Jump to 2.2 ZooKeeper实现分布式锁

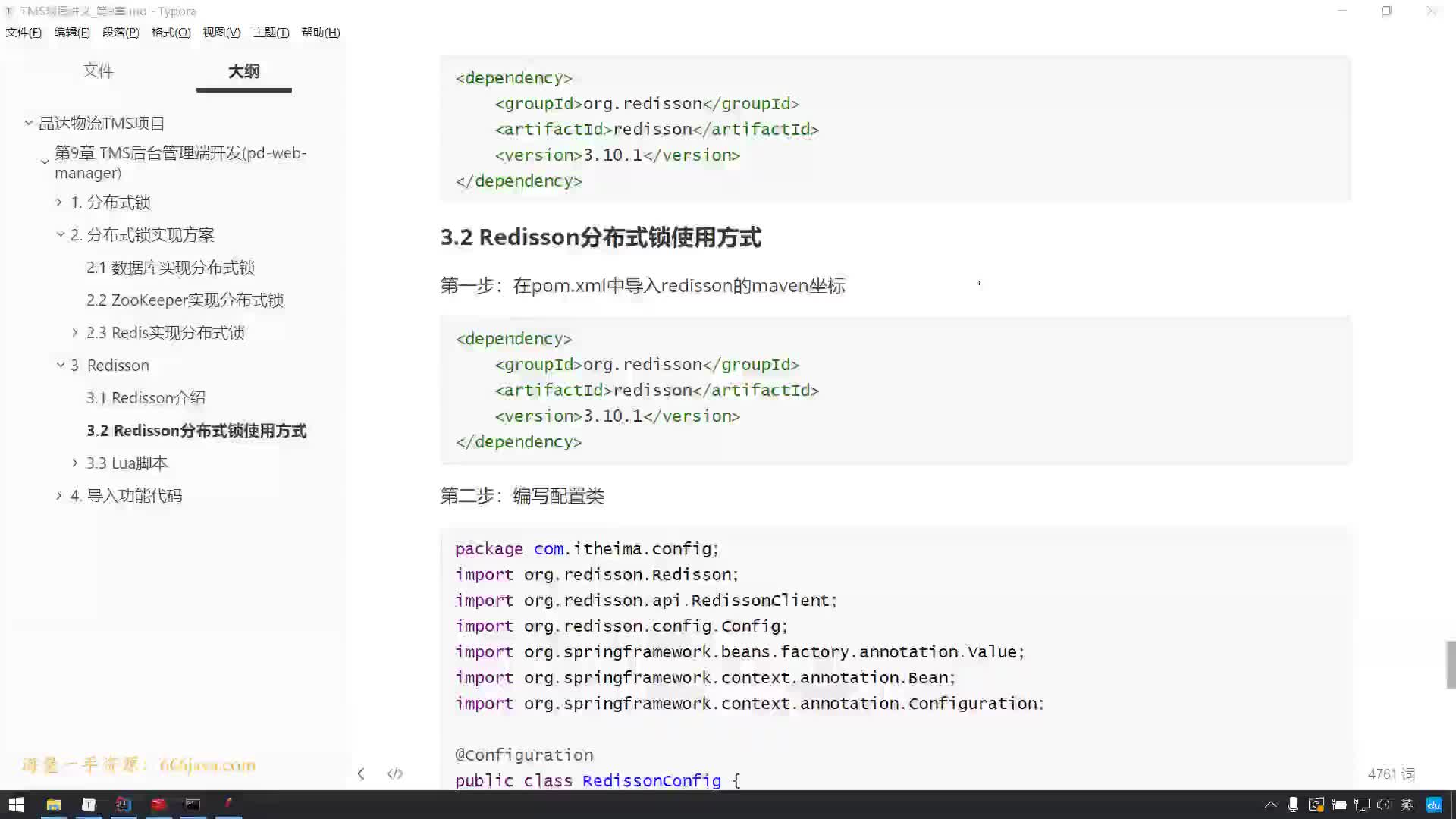(x=185, y=300)
